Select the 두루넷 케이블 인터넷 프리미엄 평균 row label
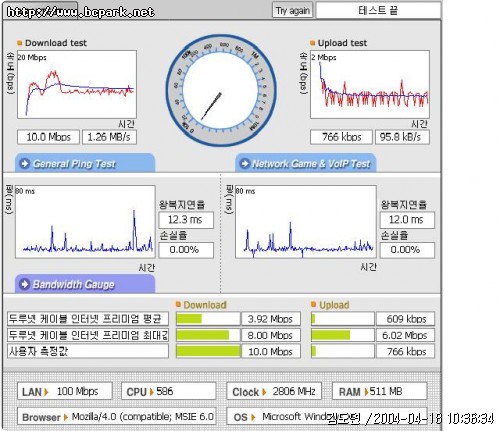Screen dimensions: 500x431 coord(88,319)
